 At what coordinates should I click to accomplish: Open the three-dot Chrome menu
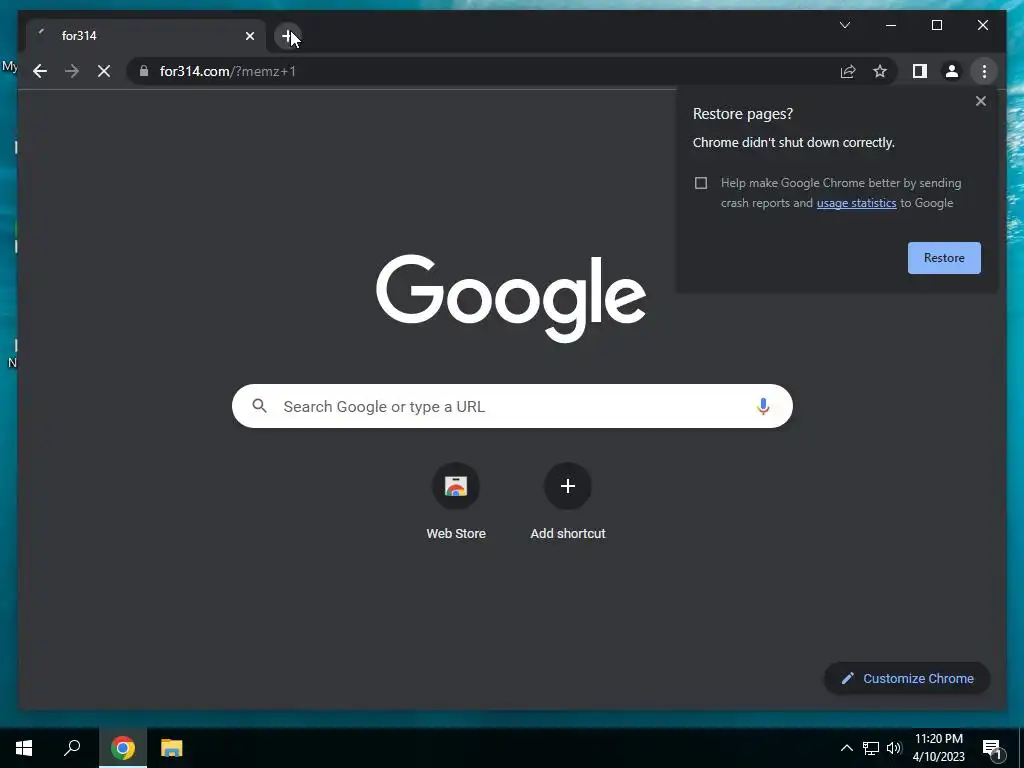tap(984, 71)
